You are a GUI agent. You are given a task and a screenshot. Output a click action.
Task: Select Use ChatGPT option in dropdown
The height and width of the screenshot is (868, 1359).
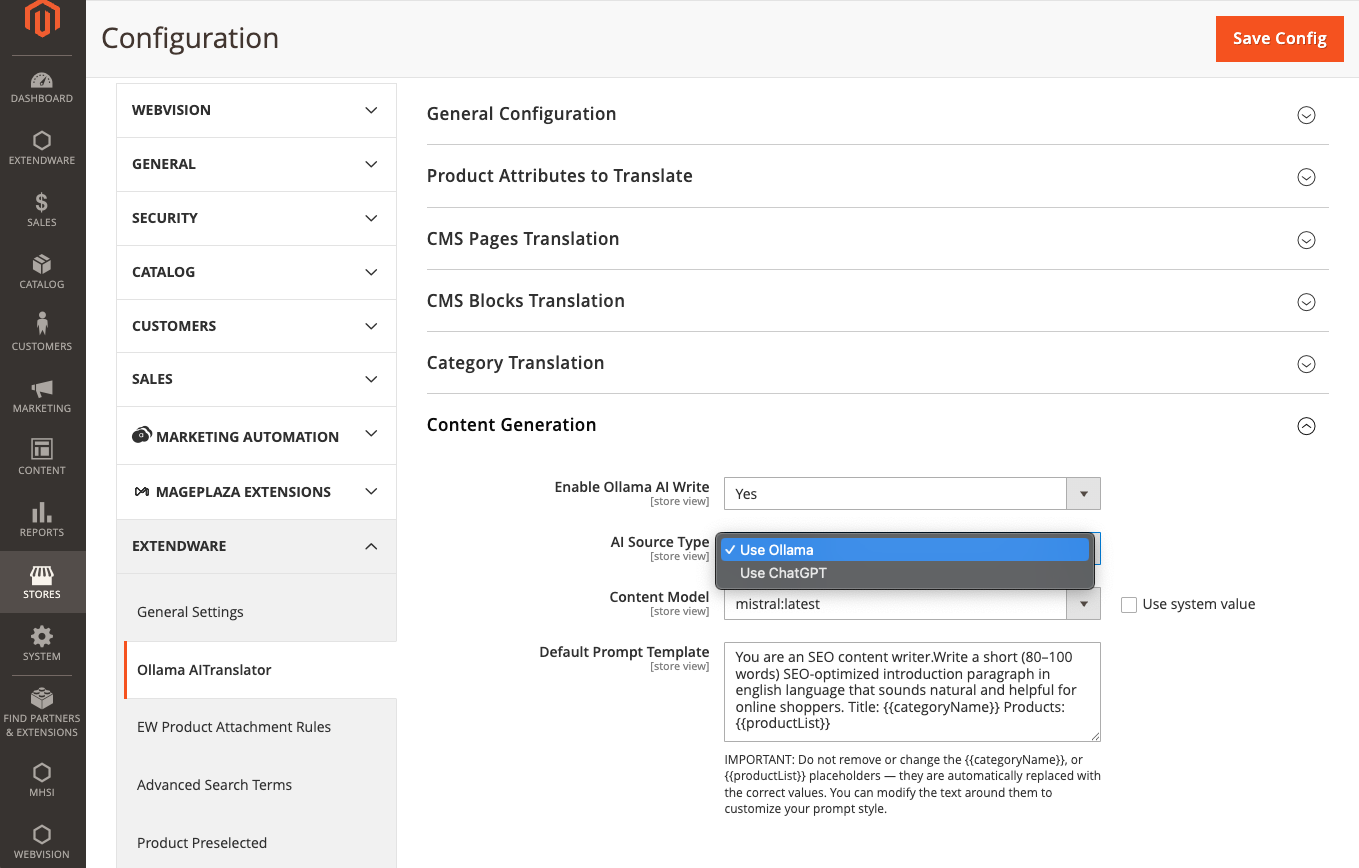tap(783, 573)
